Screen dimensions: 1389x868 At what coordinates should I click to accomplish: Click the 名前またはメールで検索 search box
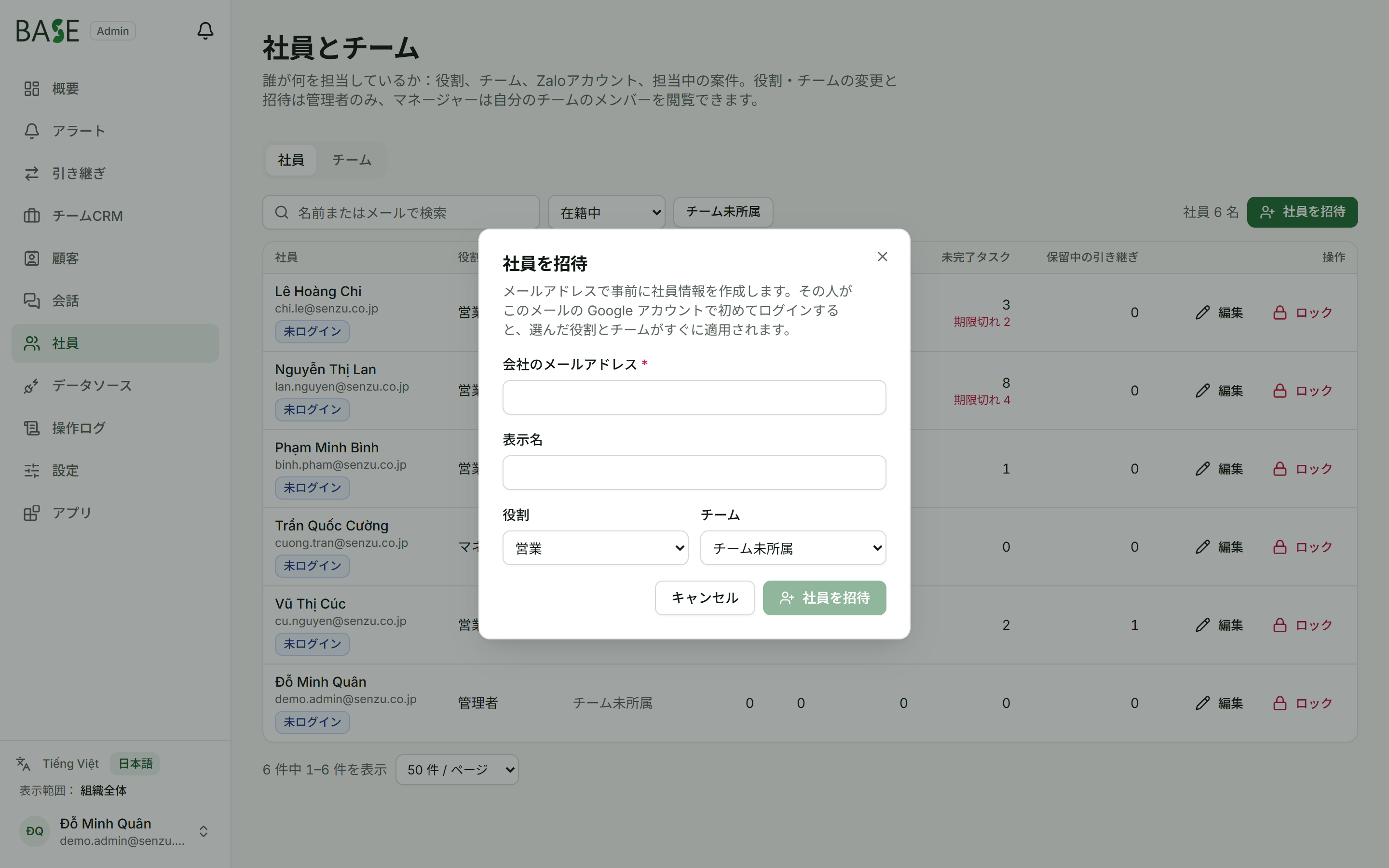click(401, 212)
